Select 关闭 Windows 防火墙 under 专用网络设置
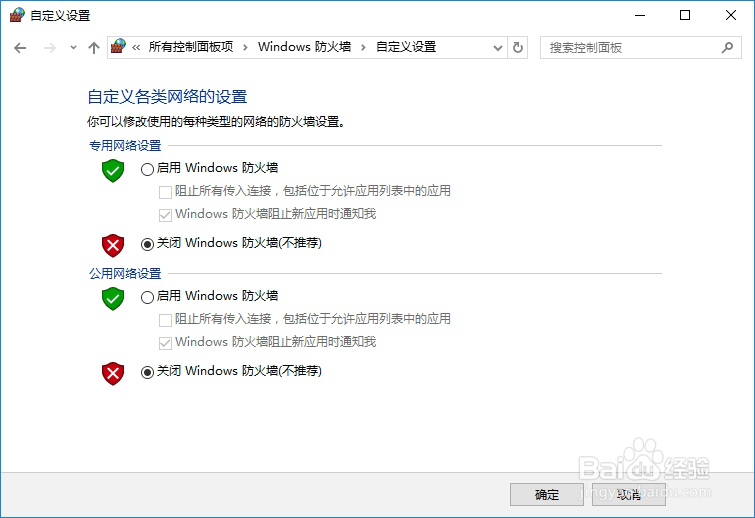This screenshot has width=755, height=518. pos(147,244)
